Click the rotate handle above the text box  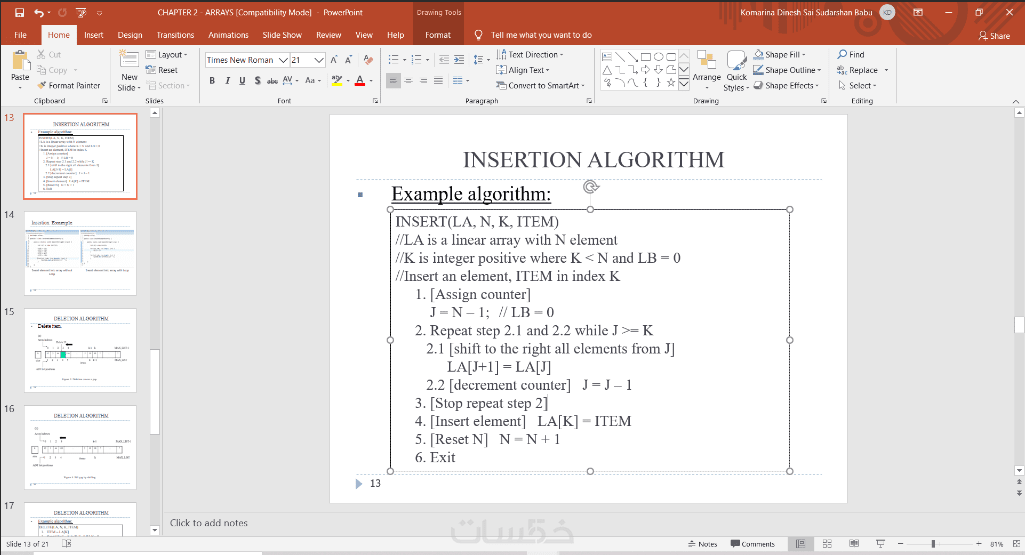590,187
